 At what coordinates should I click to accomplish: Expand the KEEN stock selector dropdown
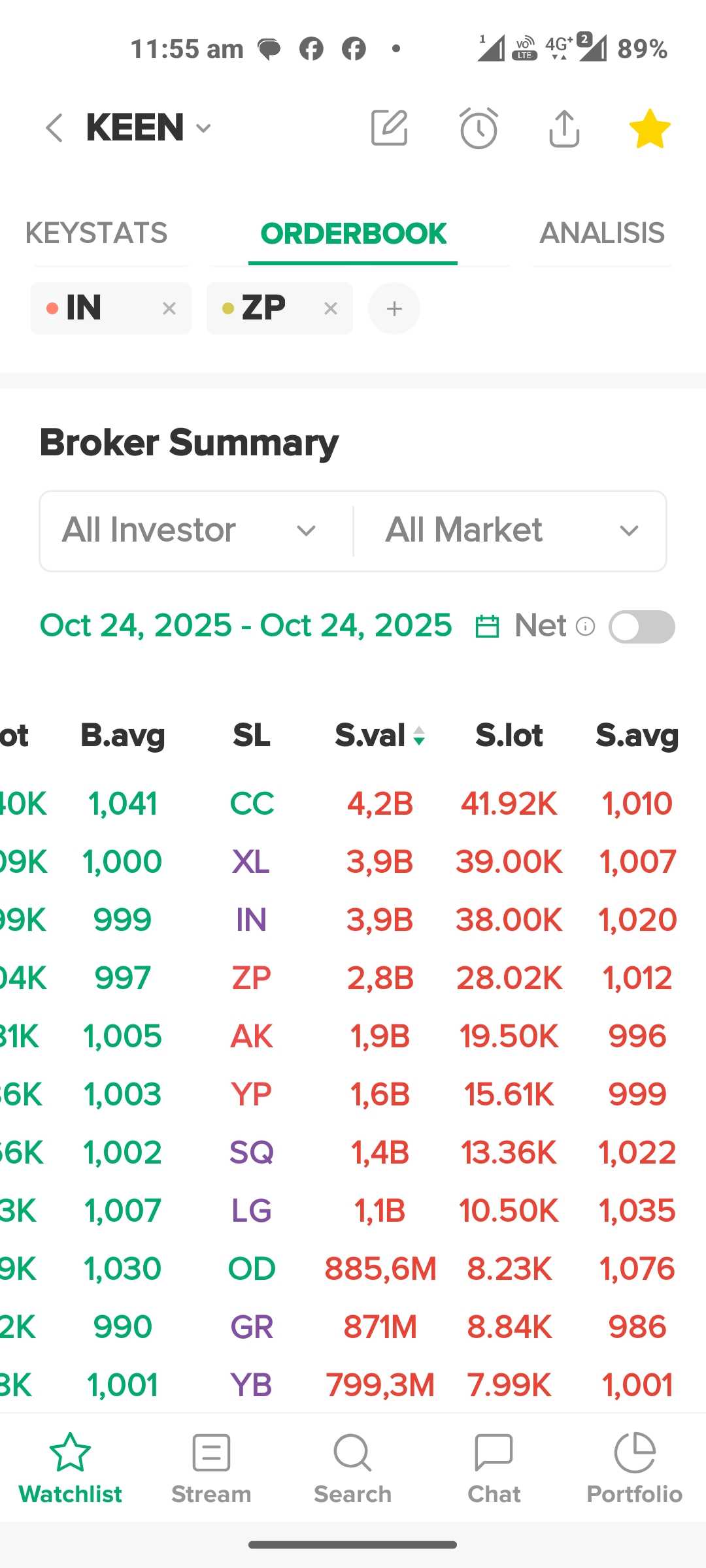coord(204,128)
